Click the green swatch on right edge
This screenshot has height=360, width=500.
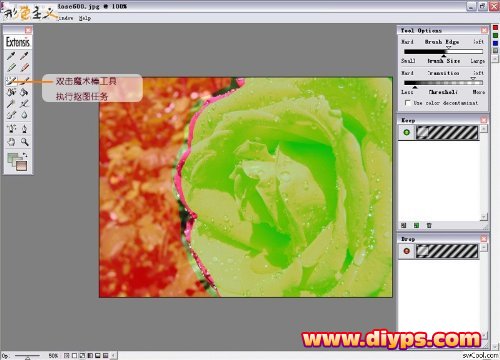click(495, 35)
